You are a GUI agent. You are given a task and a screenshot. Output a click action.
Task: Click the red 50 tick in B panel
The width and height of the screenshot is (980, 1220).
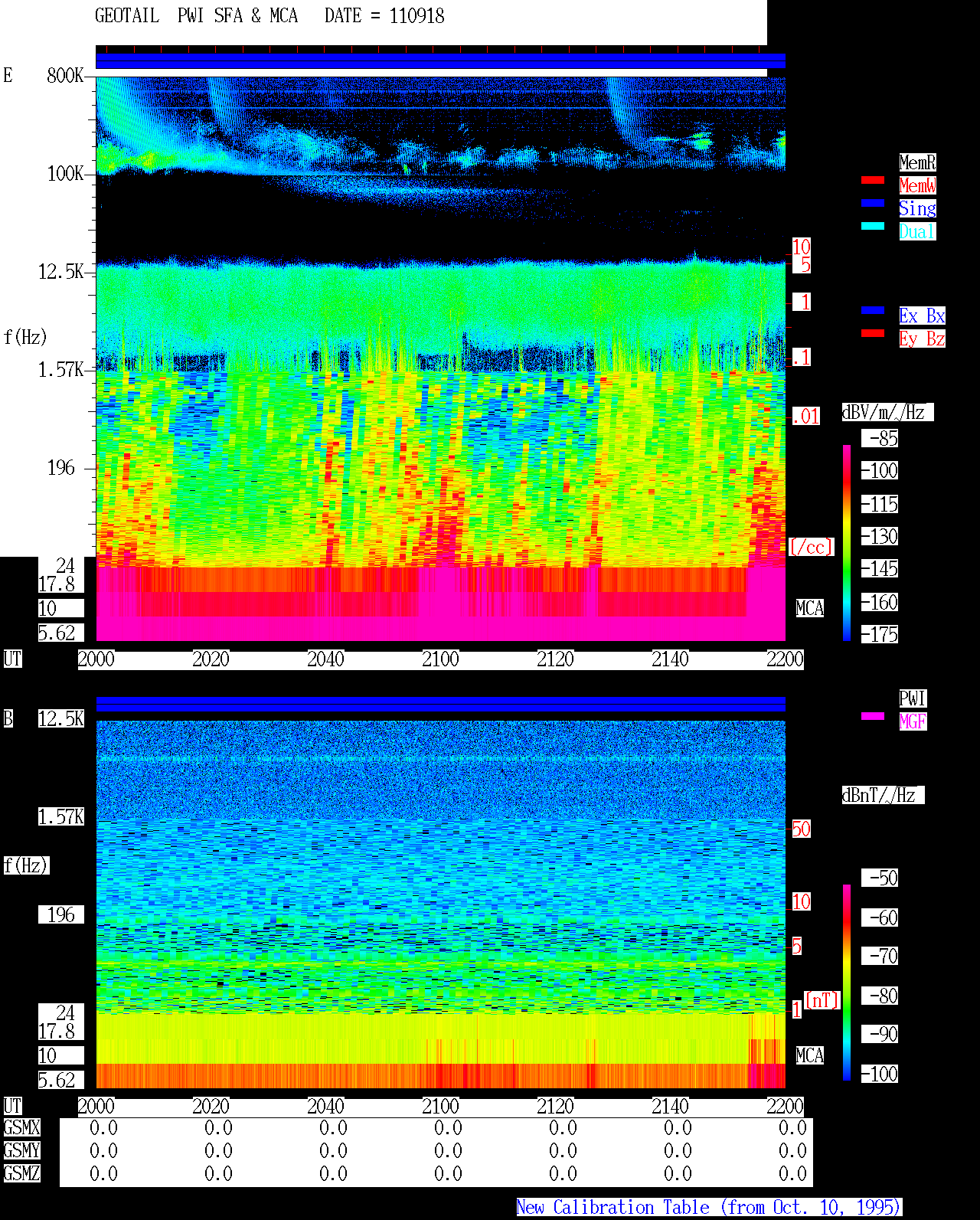[801, 829]
